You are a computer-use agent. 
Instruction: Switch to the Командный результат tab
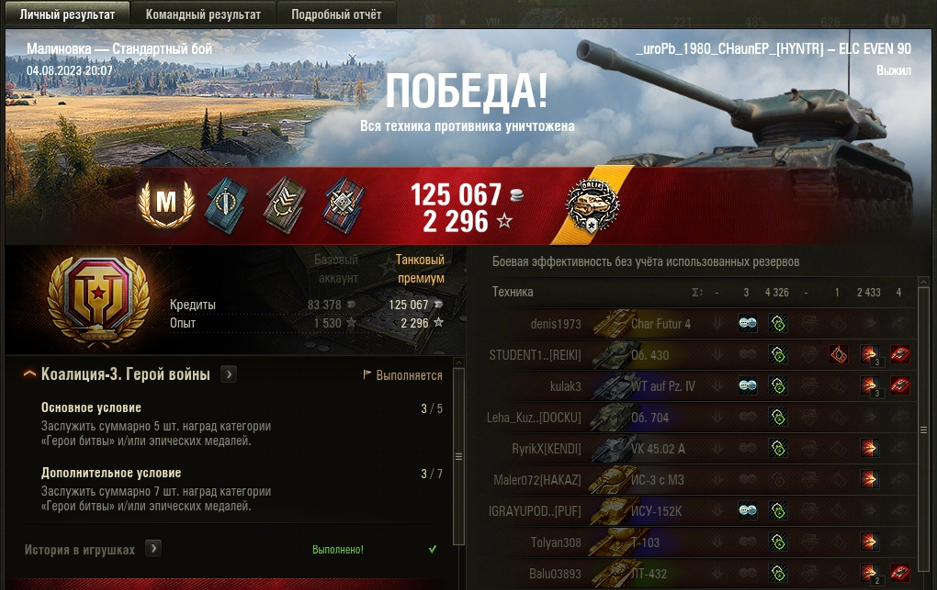point(203,14)
